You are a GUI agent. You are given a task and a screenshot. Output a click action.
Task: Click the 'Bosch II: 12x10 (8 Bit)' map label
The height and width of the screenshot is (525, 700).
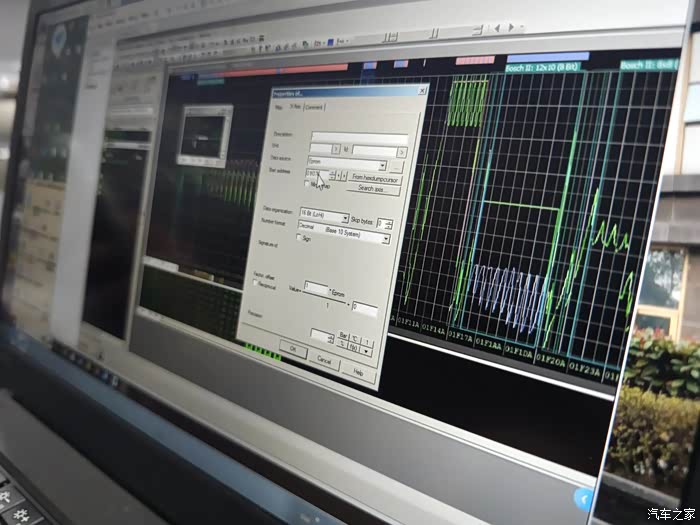click(542, 68)
